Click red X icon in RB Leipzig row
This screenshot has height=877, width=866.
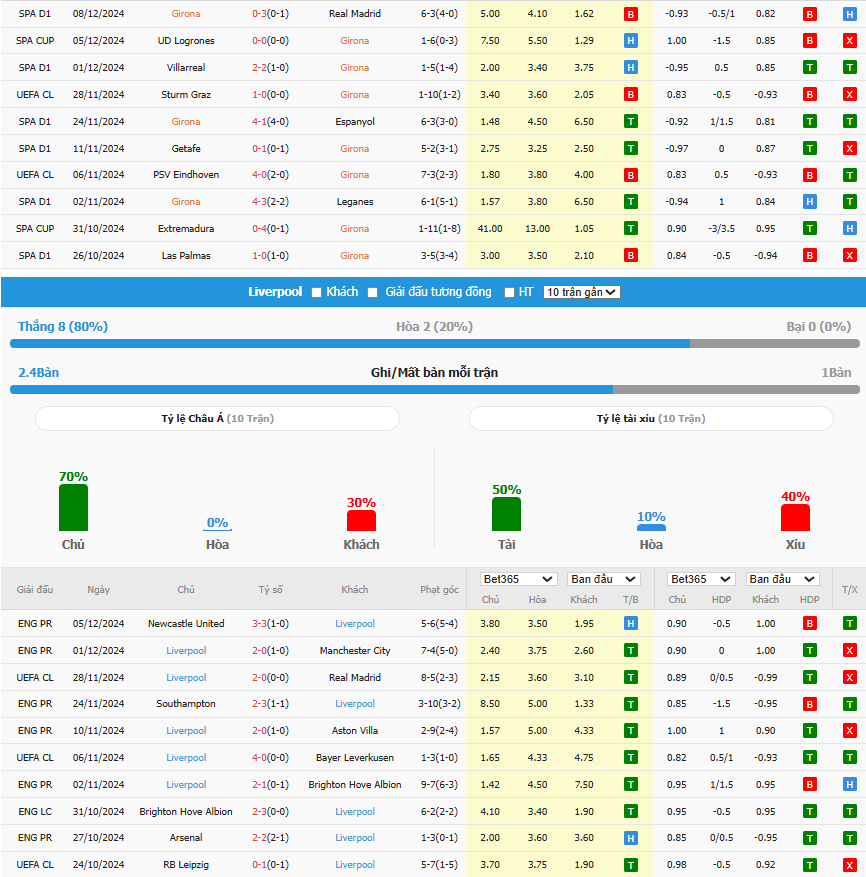point(849,865)
